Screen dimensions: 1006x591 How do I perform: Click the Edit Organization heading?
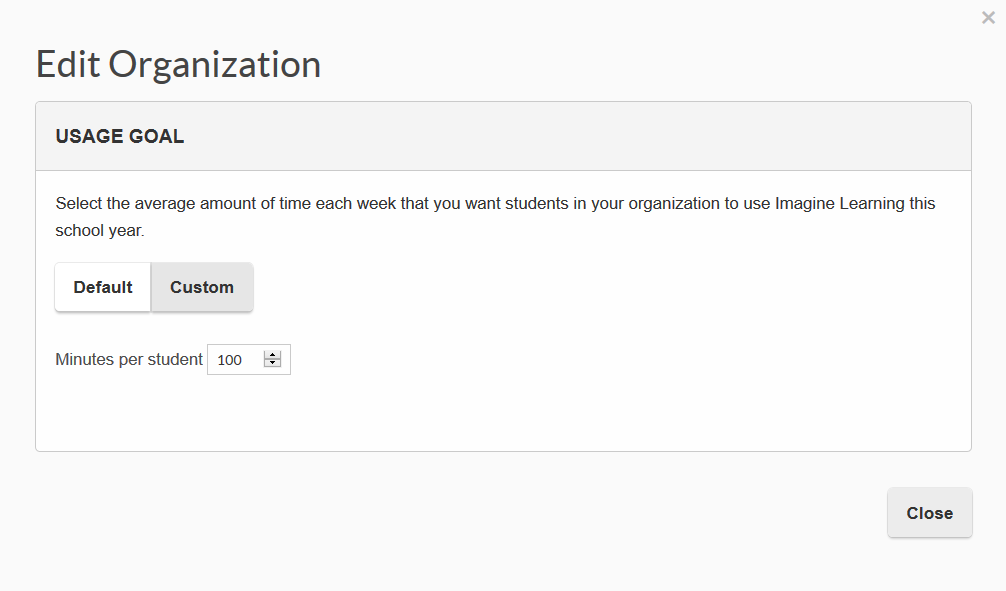[x=178, y=64]
